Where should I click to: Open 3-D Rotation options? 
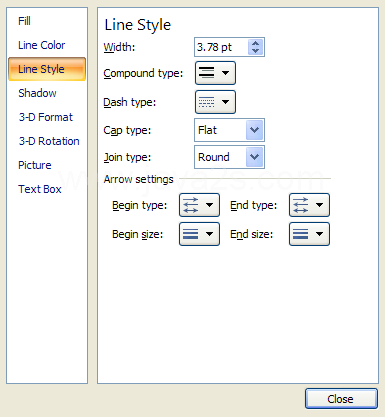coord(49,141)
